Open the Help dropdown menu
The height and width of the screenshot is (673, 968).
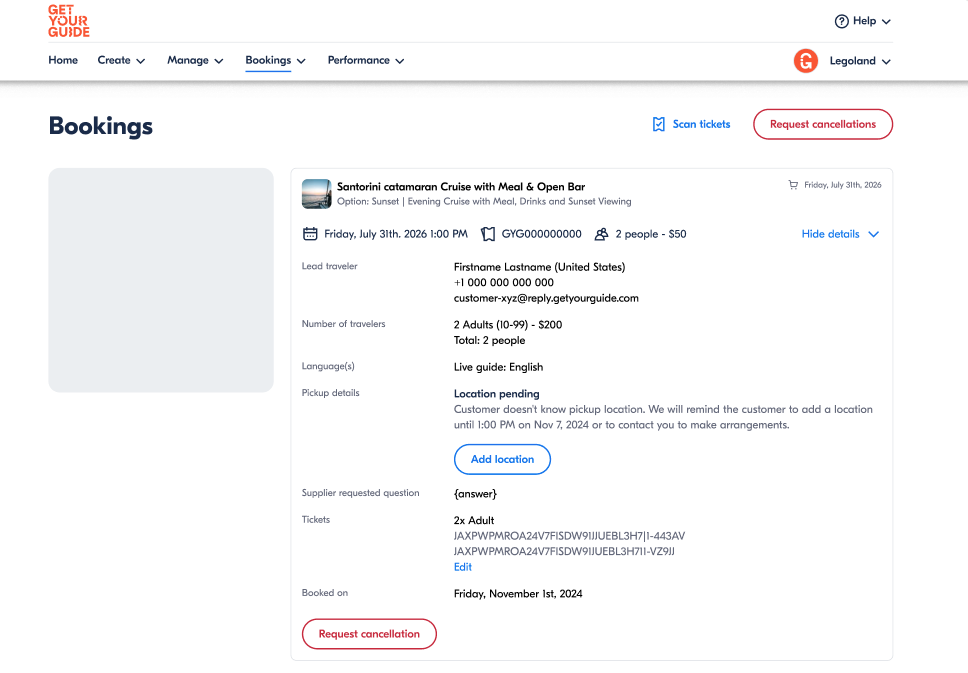(863, 21)
